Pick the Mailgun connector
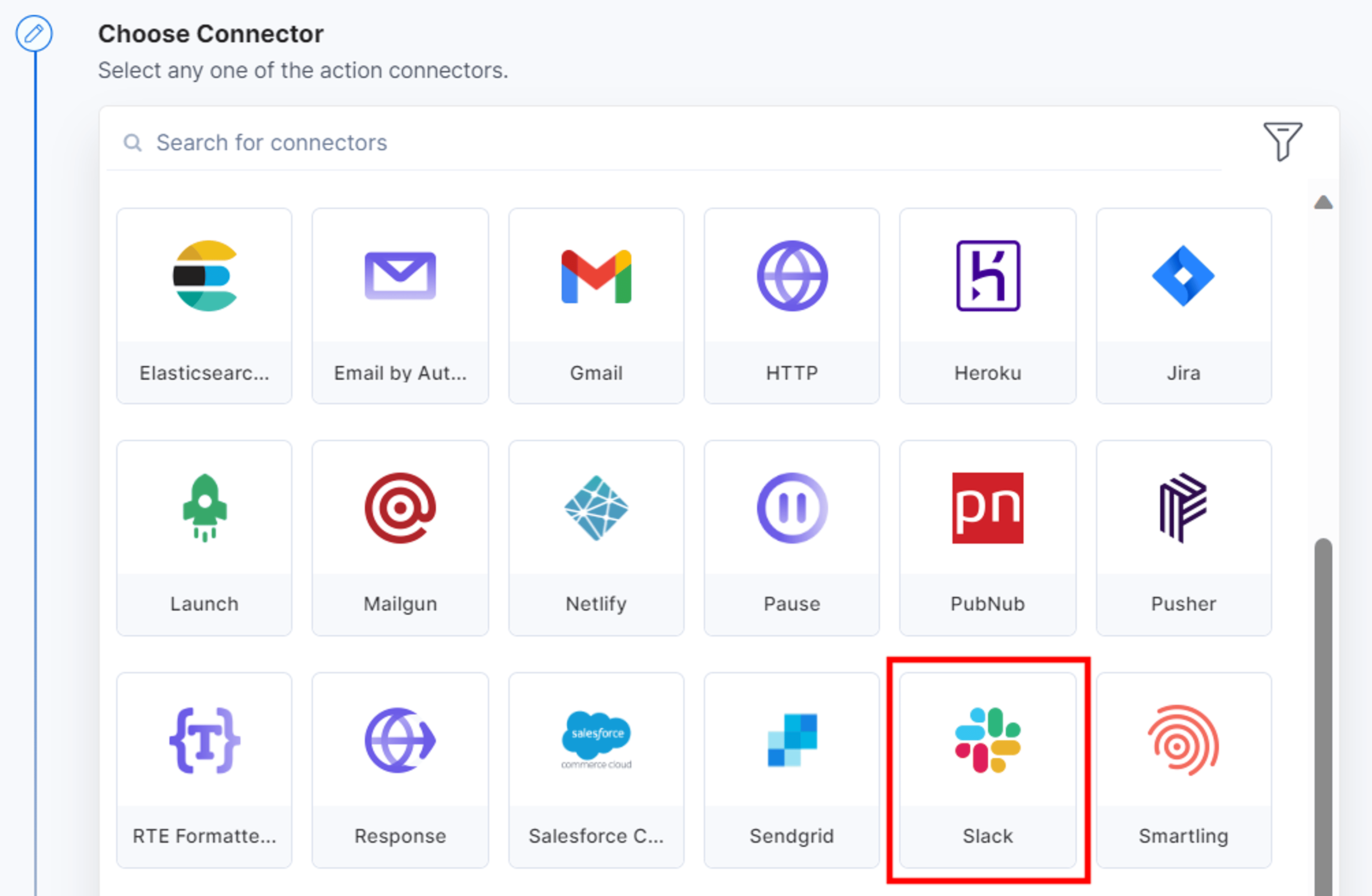Viewport: 1372px width, 896px height. click(400, 538)
